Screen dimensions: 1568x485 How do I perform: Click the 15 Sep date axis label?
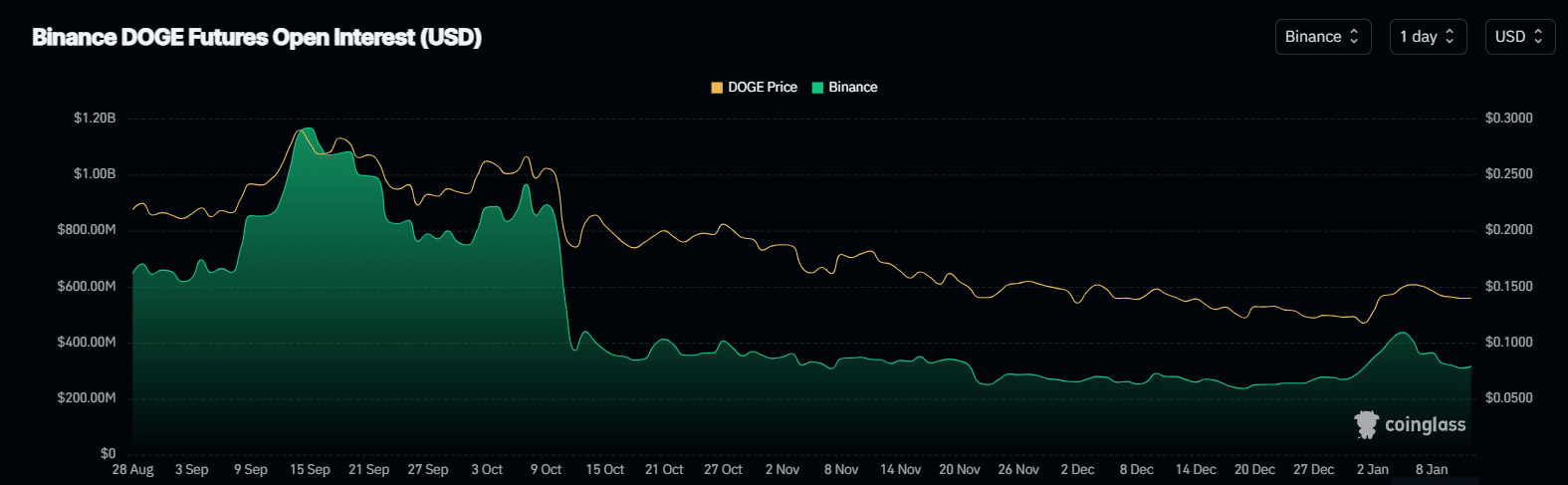(x=310, y=470)
